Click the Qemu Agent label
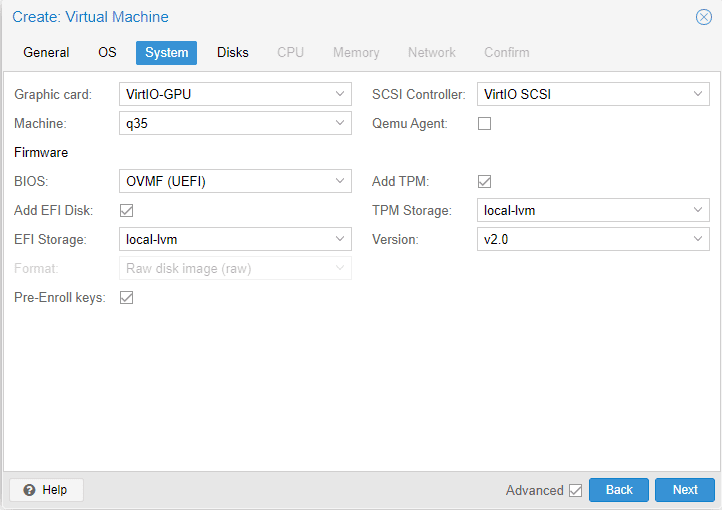The width and height of the screenshot is (722, 510). coord(410,123)
